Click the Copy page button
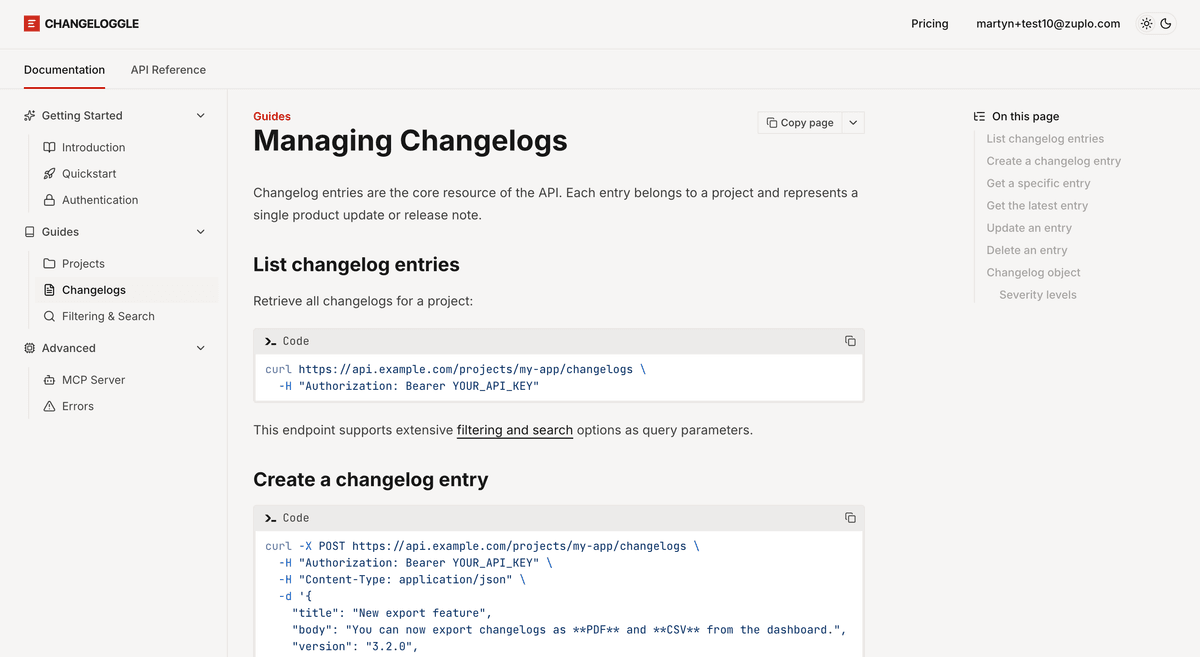This screenshot has width=1200, height=657. 798,122
